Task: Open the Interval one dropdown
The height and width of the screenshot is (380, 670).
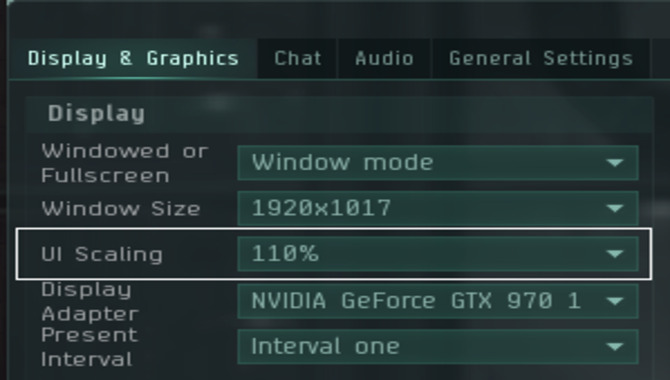Action: [438, 346]
